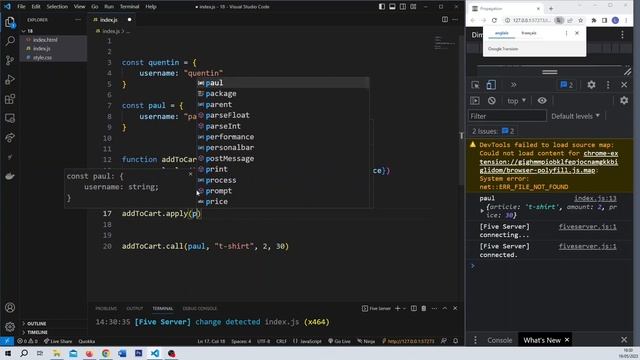Open the top context dropdown

(x=516, y=100)
